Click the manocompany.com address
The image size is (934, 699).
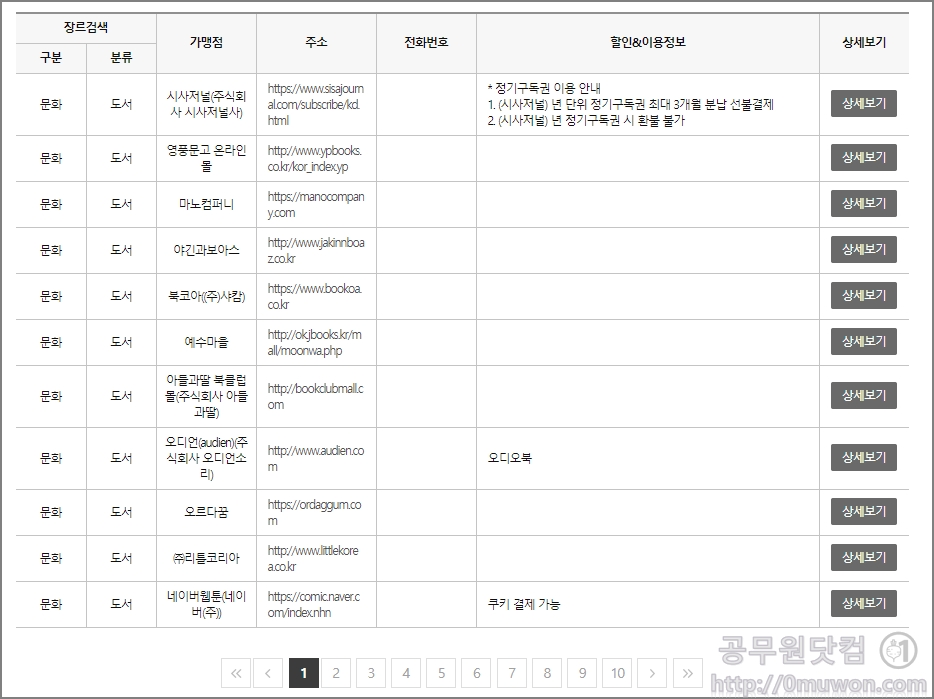[316, 204]
